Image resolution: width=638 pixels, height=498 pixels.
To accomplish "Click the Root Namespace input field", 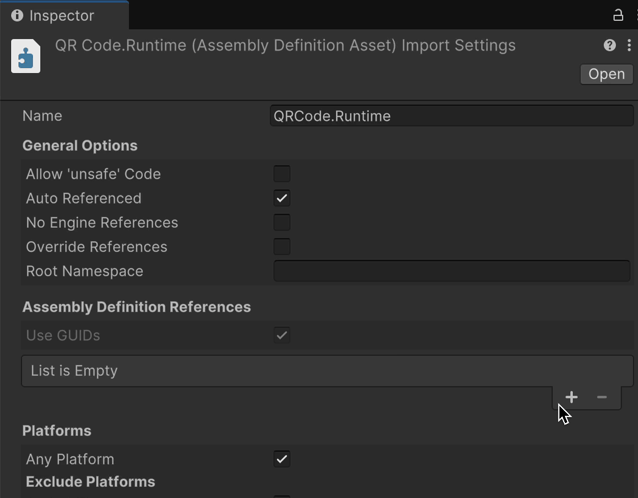I will point(452,271).
